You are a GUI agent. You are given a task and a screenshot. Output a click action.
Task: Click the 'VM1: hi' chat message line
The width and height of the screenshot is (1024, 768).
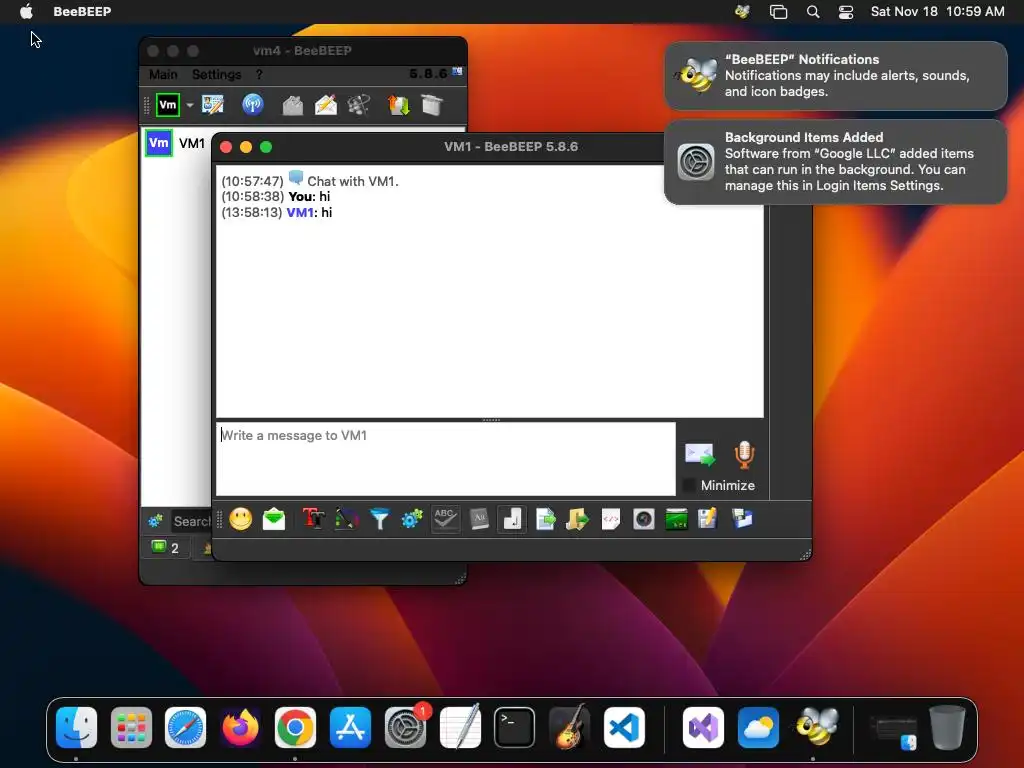point(277,212)
